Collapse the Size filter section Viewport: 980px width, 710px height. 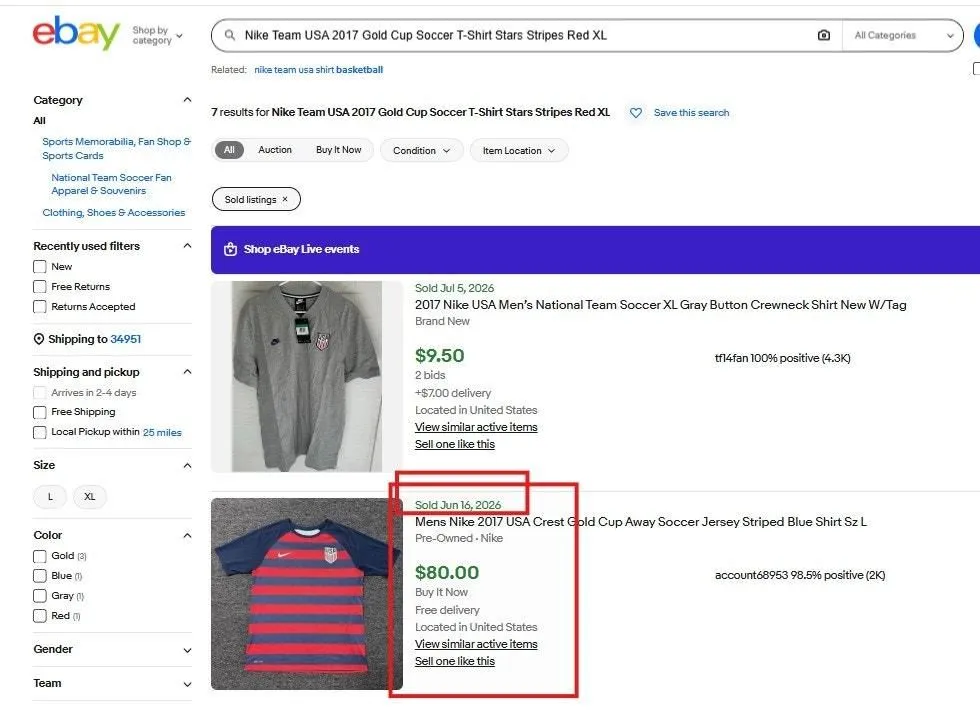click(187, 465)
